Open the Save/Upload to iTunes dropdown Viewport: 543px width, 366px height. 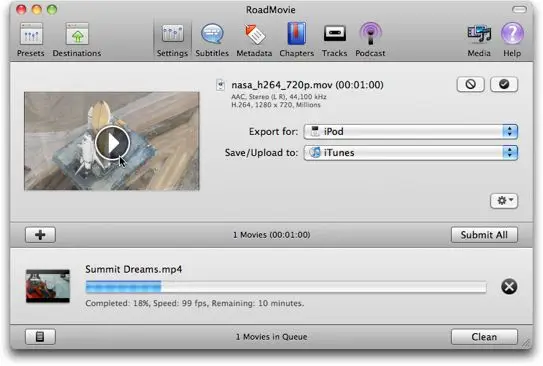click(x=410, y=153)
